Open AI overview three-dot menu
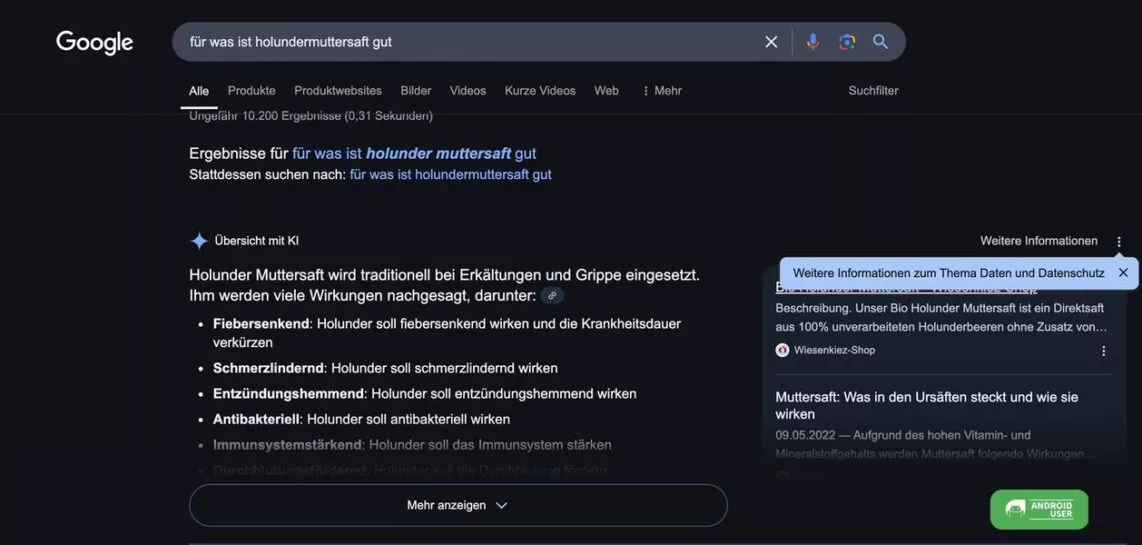1142x545 pixels. (x=1119, y=242)
